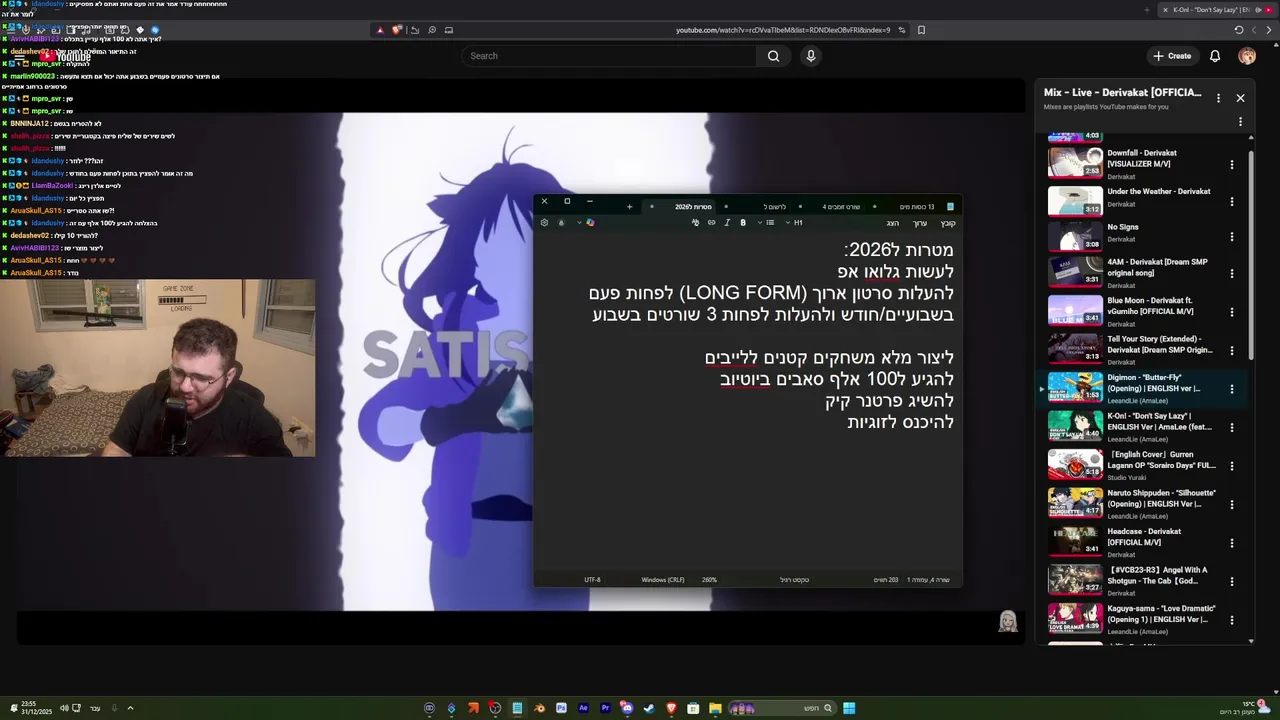1280x720 pixels.
Task: Reload the page with browser refresh icon
Action: pos(1239,30)
